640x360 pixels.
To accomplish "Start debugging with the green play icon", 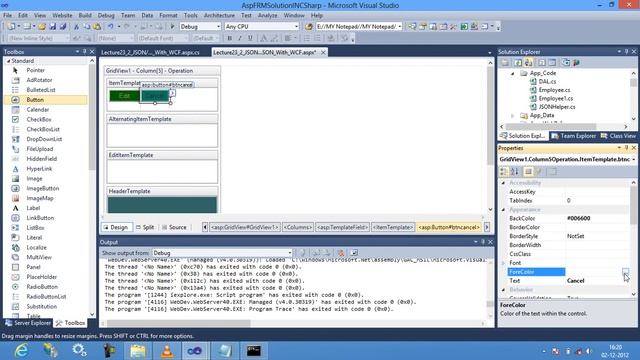I will click(172, 27).
